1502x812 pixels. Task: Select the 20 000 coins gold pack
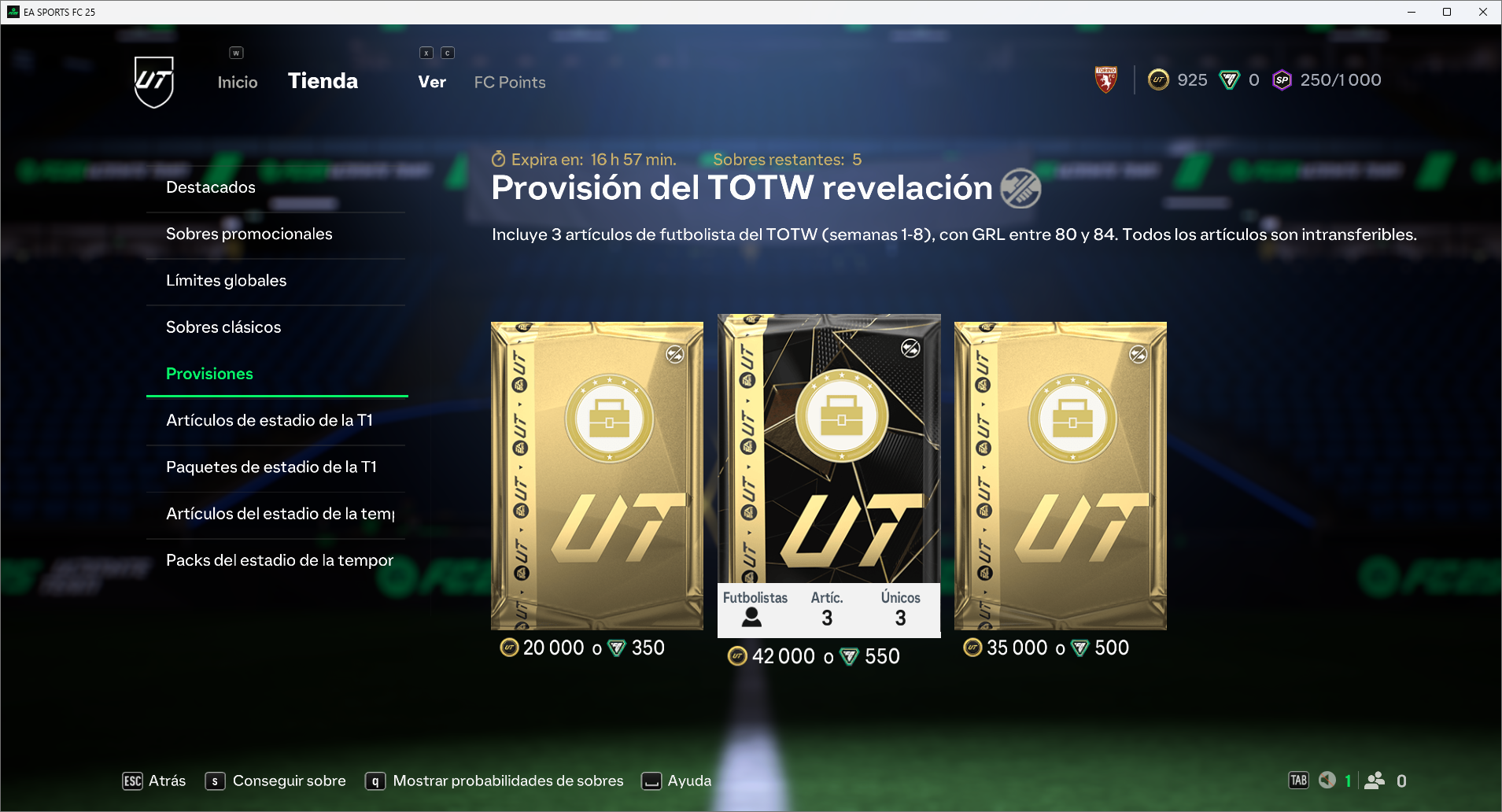[x=597, y=476]
